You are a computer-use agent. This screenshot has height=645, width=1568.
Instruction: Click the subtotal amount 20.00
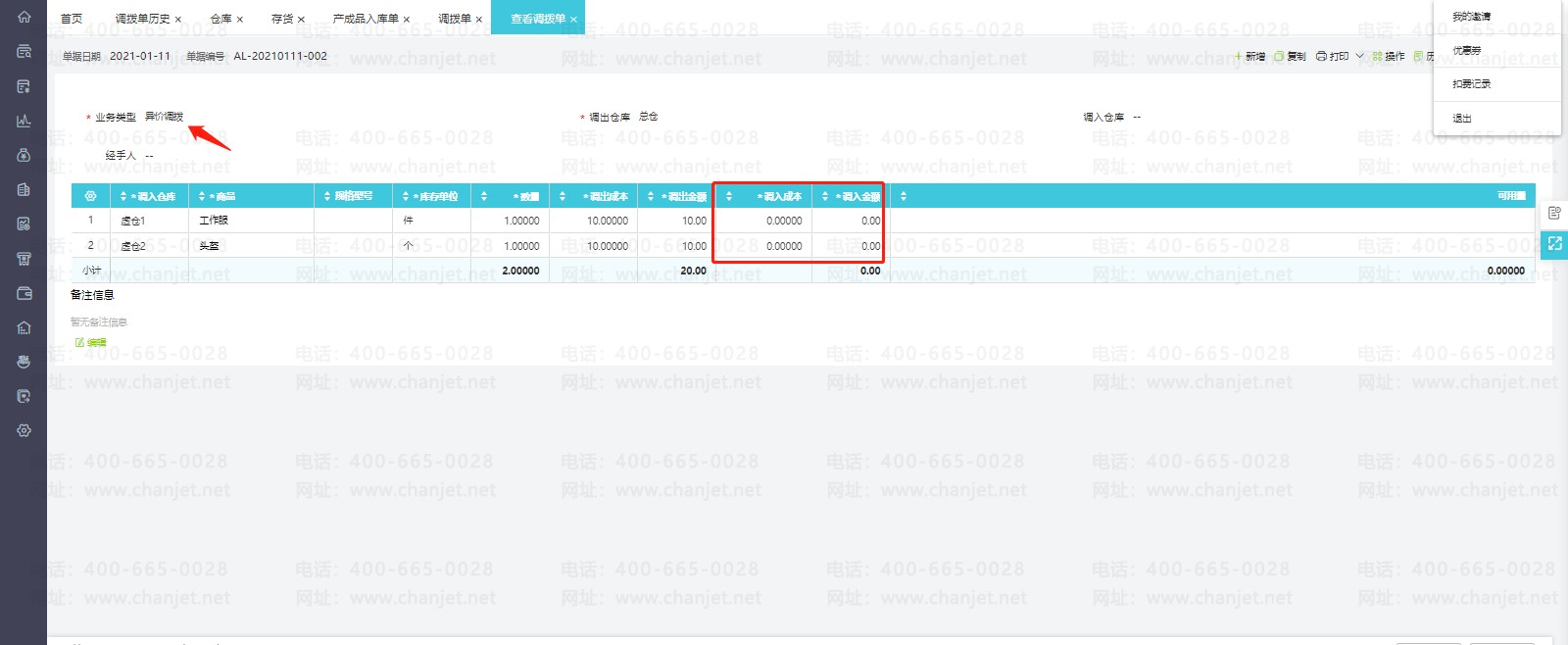coord(694,271)
